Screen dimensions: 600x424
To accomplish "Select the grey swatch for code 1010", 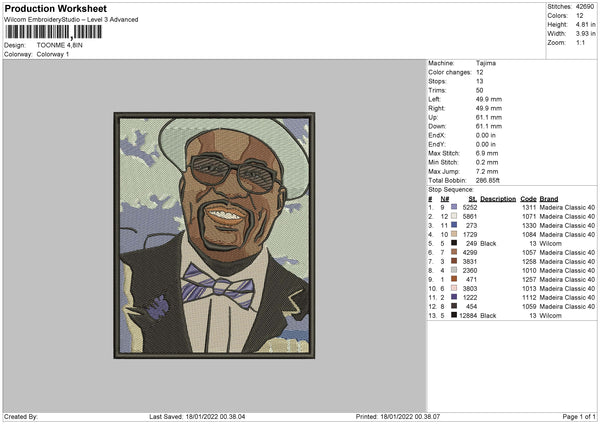I will [454, 270].
